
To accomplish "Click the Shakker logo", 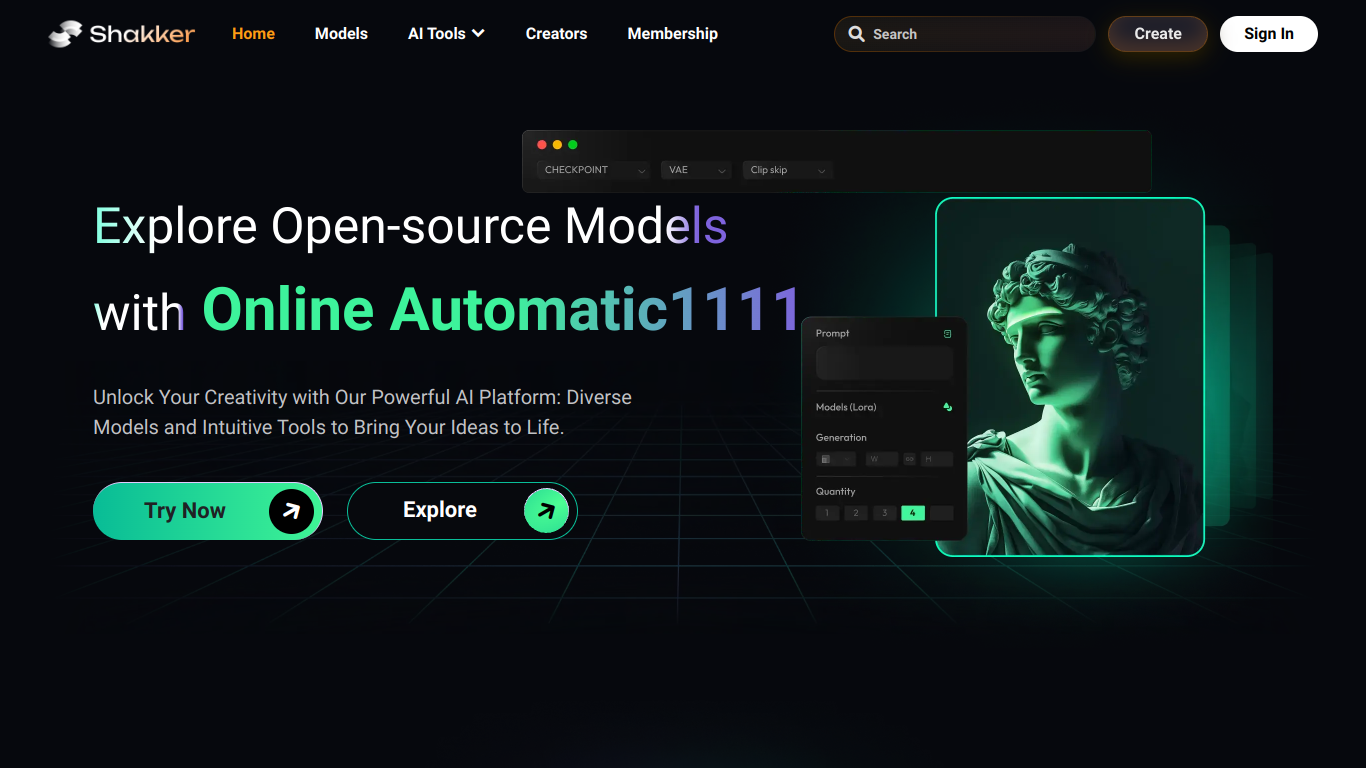I will [121, 34].
